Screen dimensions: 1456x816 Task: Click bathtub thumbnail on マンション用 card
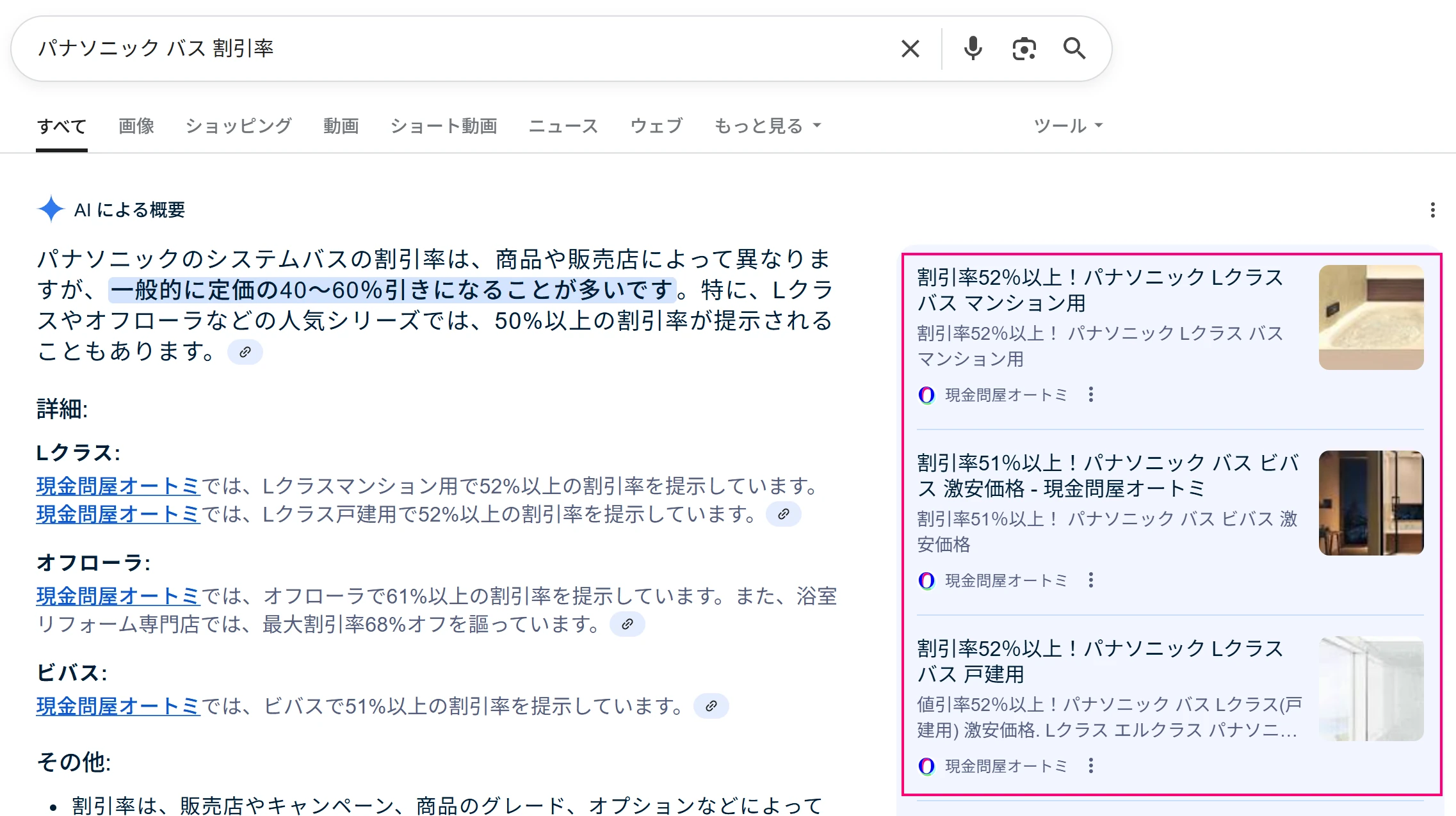pos(1371,317)
